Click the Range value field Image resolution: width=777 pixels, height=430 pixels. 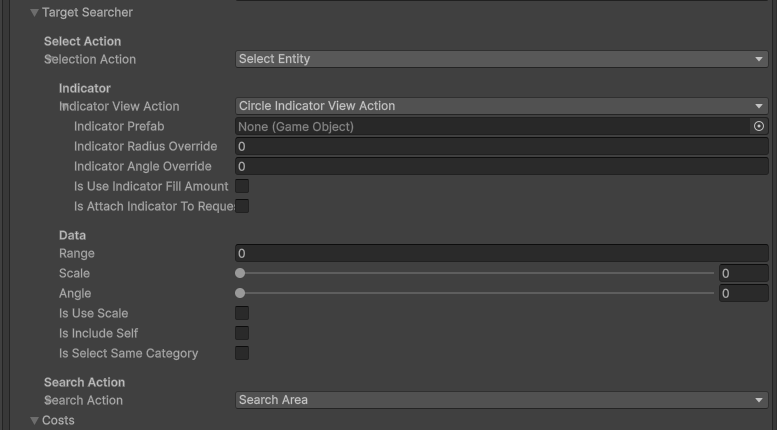(x=501, y=253)
